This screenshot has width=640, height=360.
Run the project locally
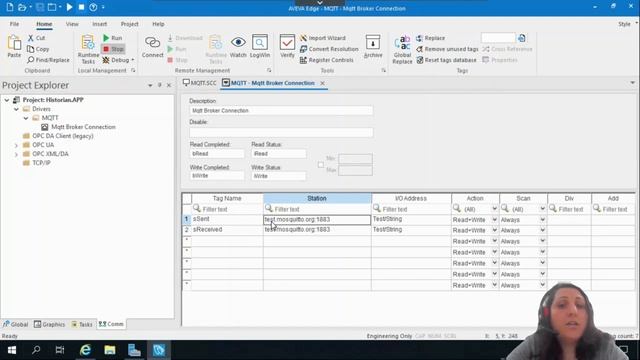point(113,38)
